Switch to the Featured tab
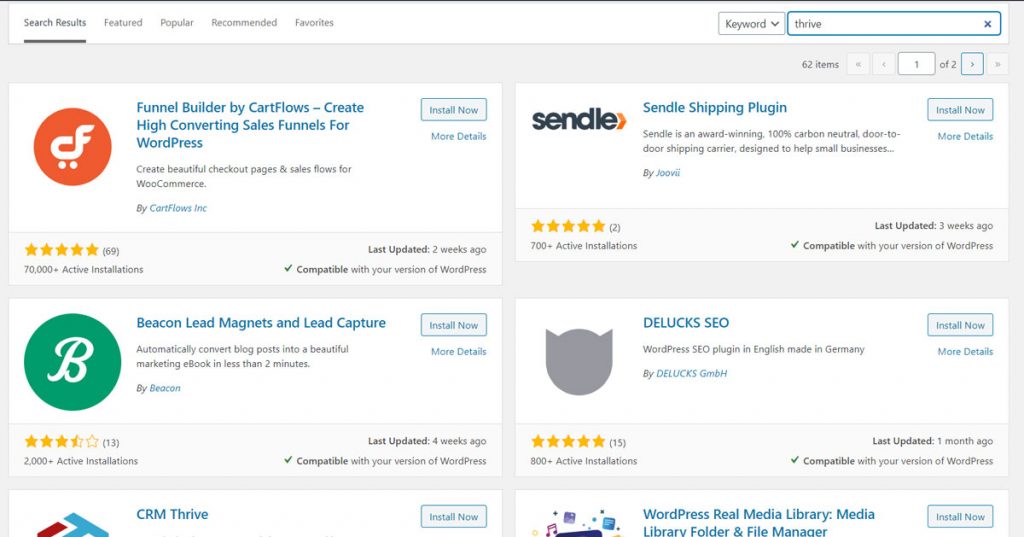Image resolution: width=1024 pixels, height=537 pixels. point(123,22)
